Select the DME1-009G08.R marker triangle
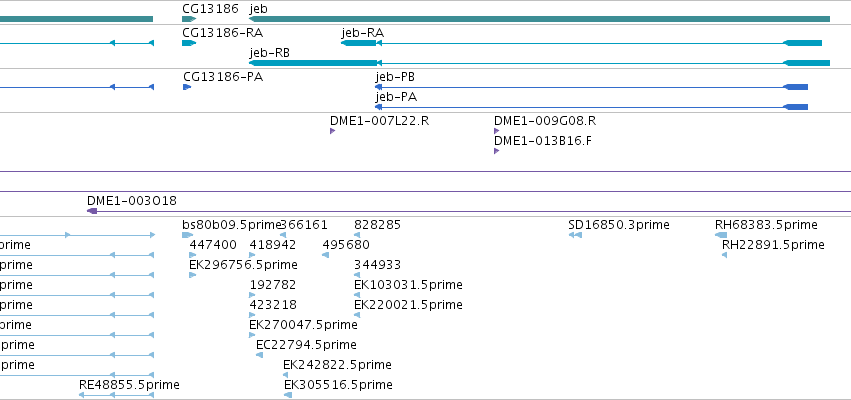The width and height of the screenshot is (851, 400). click(x=496, y=131)
